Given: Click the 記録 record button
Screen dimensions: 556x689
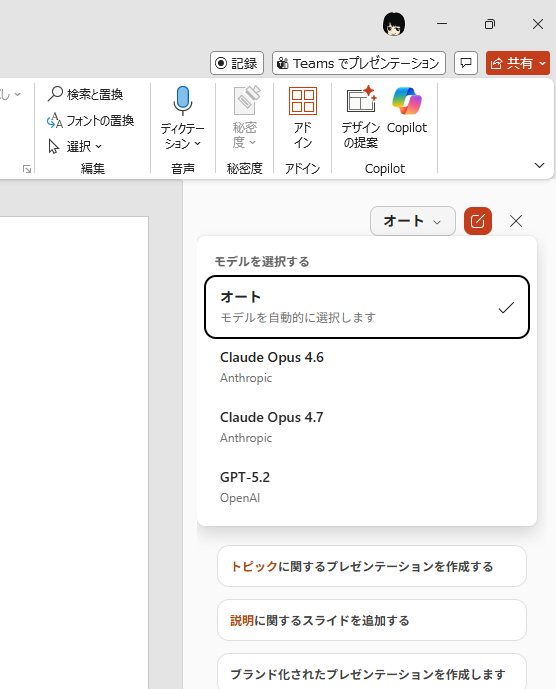Looking at the screenshot, I should [237, 63].
